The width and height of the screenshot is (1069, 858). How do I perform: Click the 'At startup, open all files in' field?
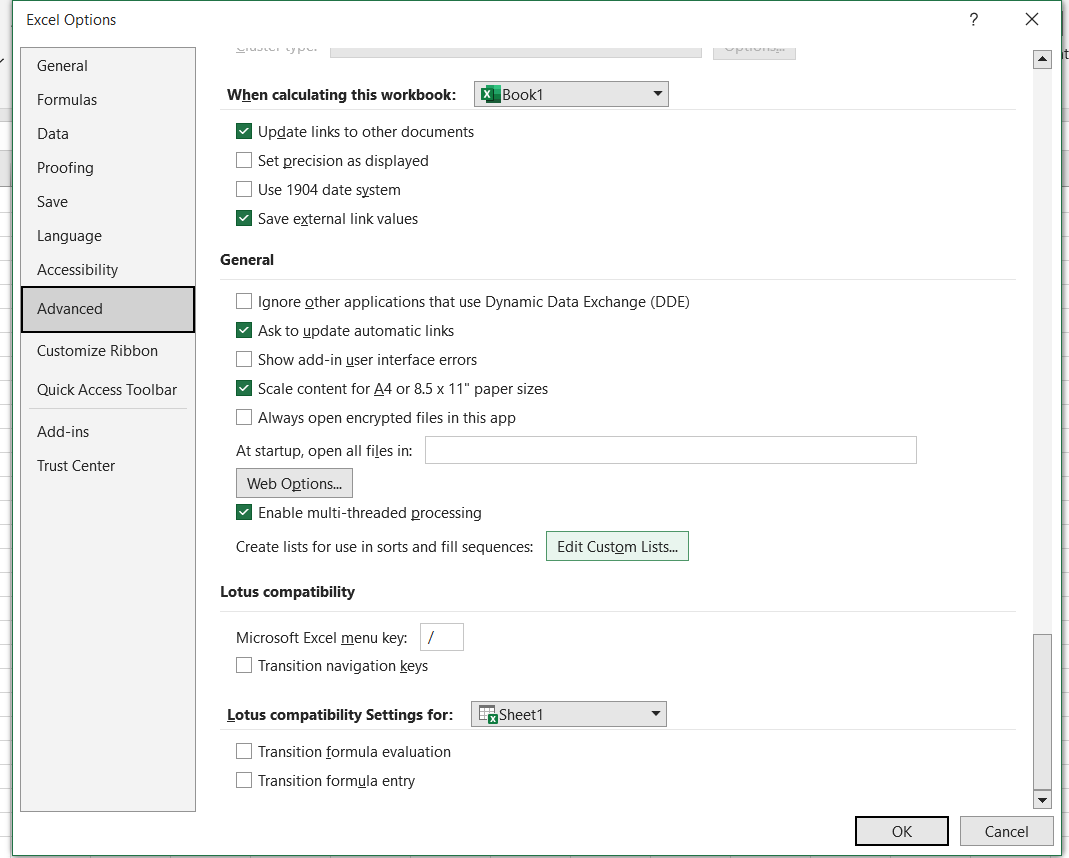(x=670, y=450)
